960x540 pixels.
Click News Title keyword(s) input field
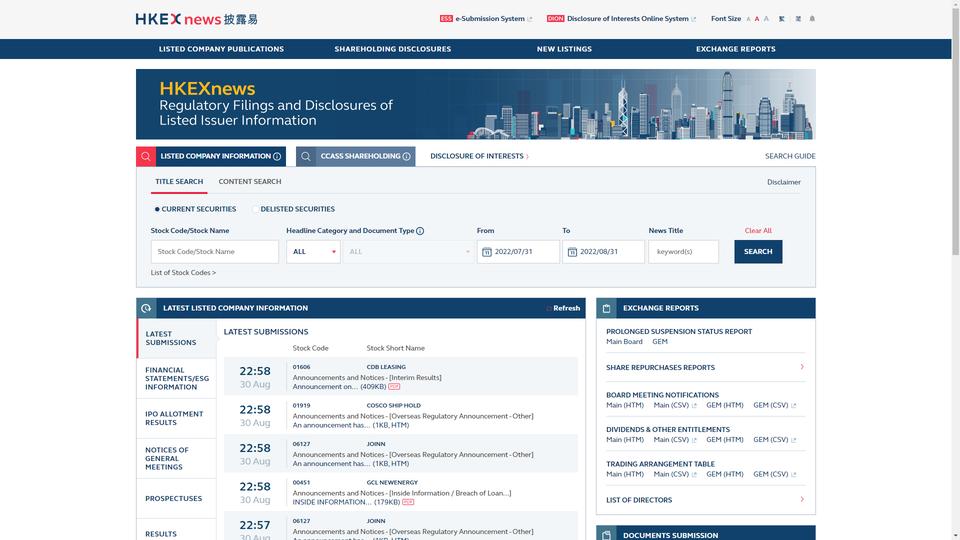point(683,252)
